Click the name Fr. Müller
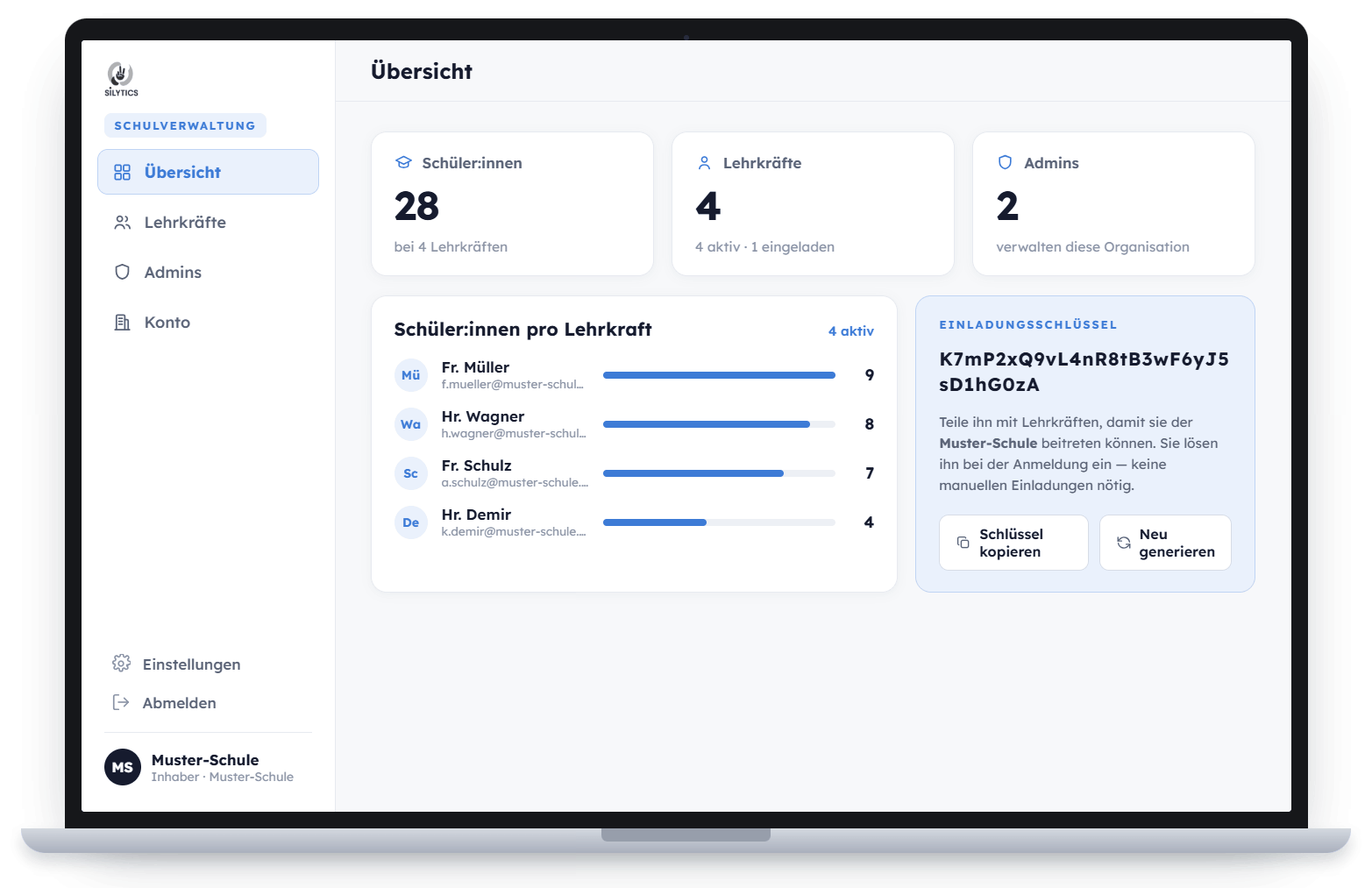Viewport: 1372px width, 888px height. tap(475, 367)
